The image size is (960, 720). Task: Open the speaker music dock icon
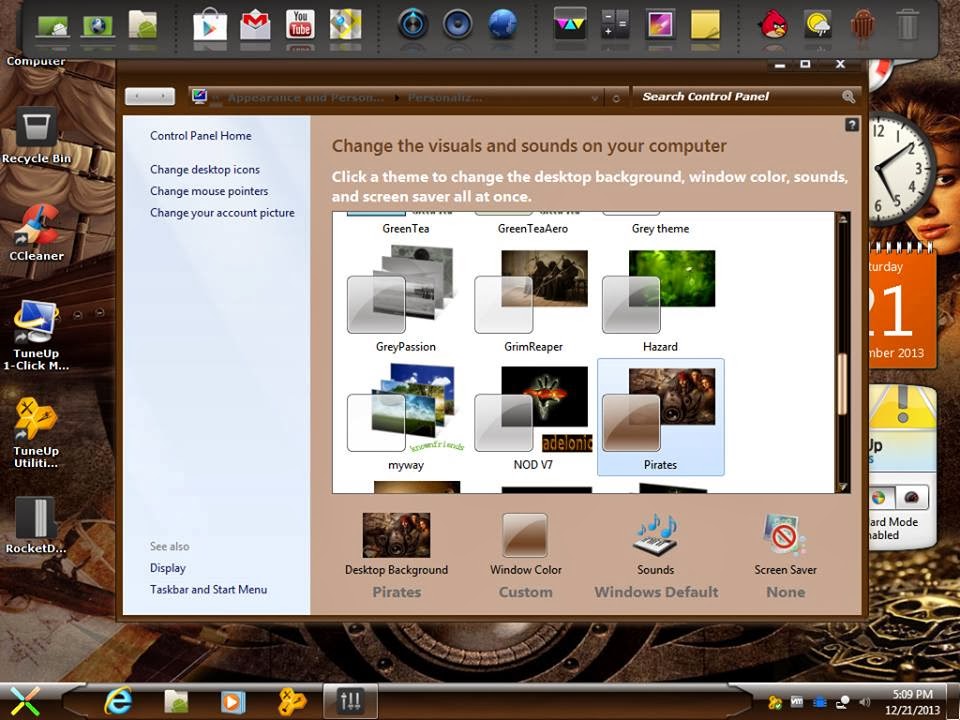(x=457, y=25)
